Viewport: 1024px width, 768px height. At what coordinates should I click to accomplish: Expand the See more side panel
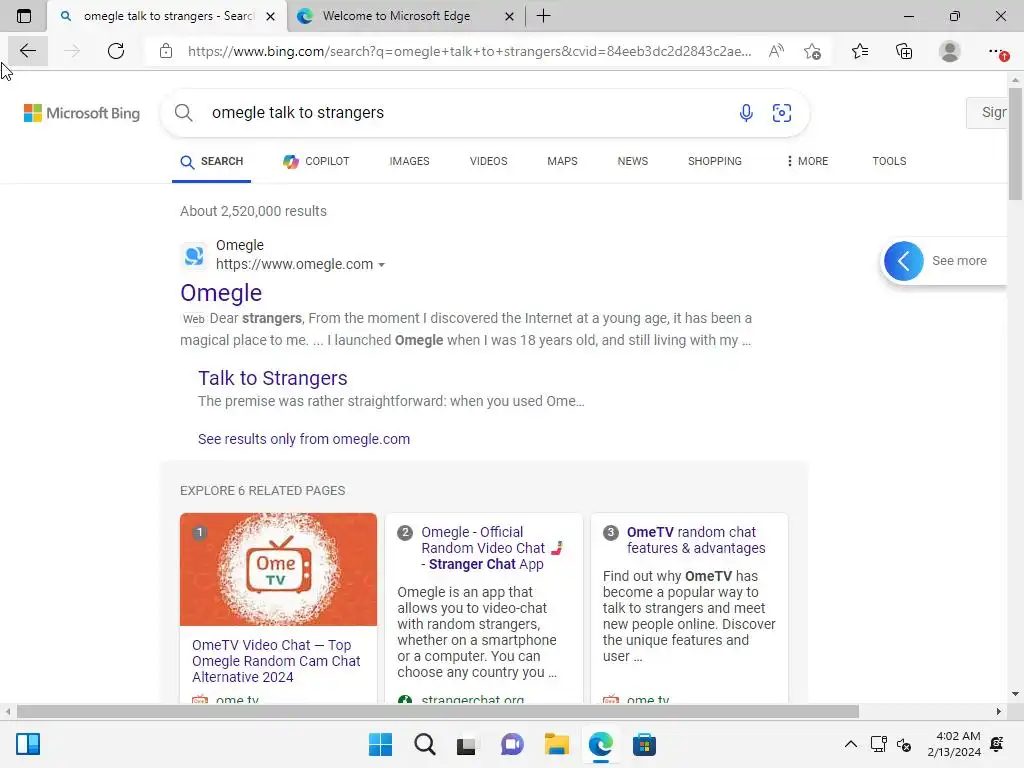point(944,261)
